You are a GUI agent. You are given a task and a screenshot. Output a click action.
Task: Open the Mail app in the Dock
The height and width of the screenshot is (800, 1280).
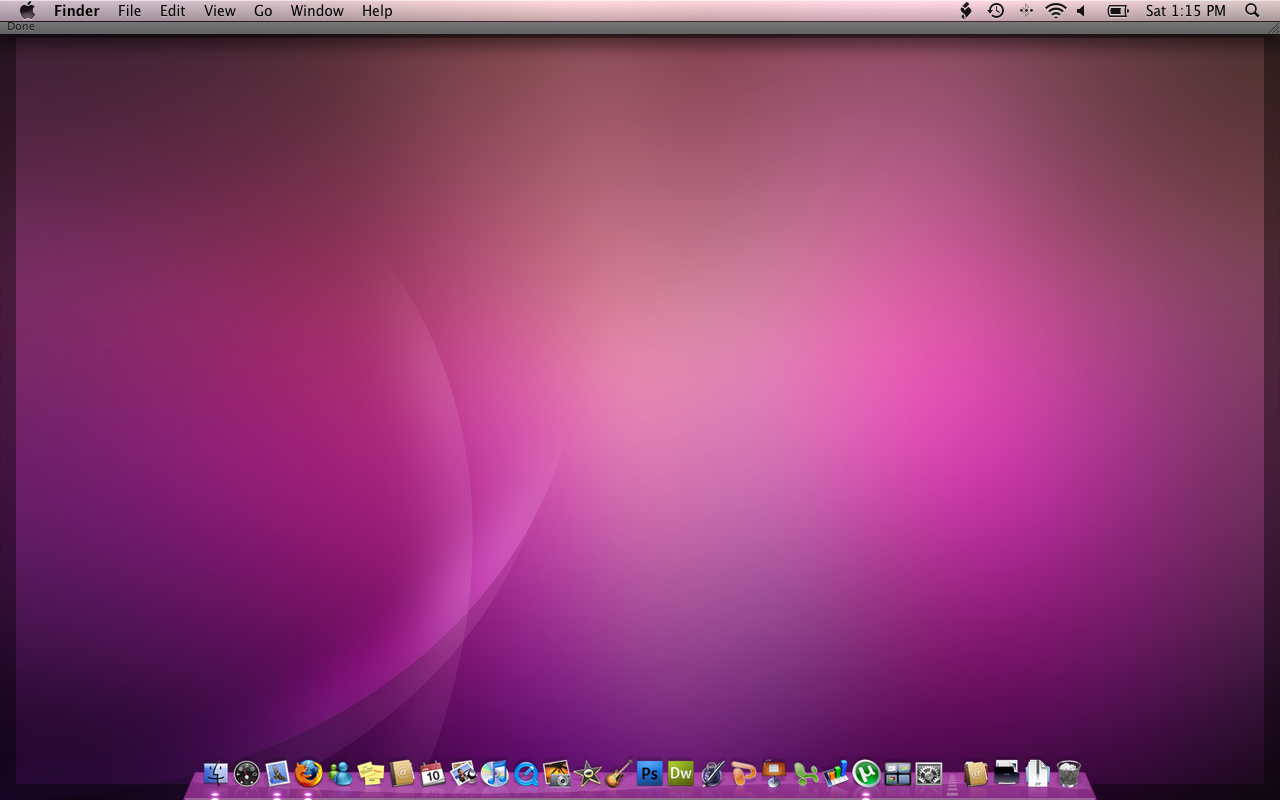tap(277, 773)
